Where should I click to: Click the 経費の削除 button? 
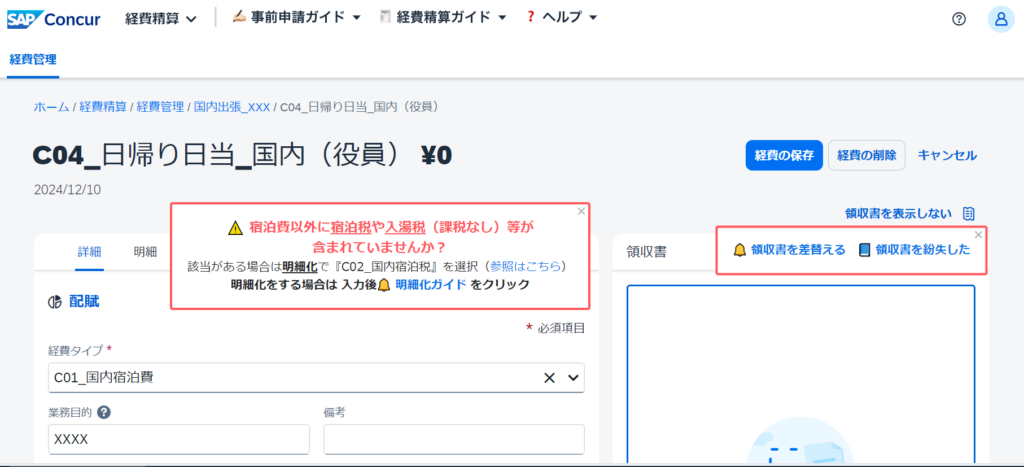pyautogui.click(x=866, y=155)
